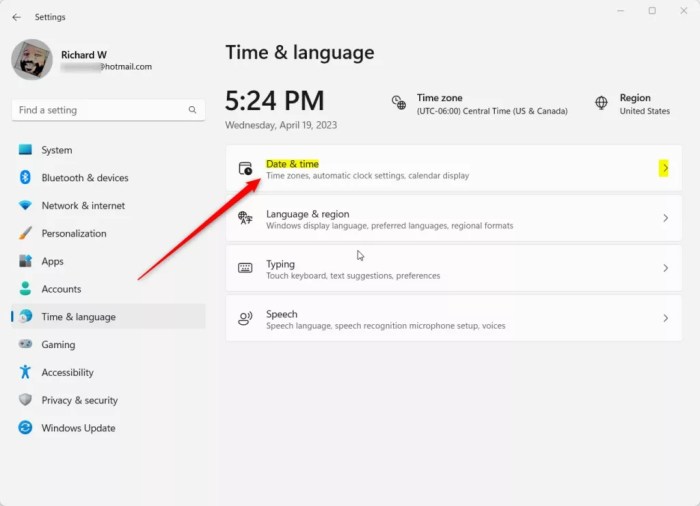Click the Wi-Fi Network icon in the sidebar
700x506 pixels.
[25, 205]
